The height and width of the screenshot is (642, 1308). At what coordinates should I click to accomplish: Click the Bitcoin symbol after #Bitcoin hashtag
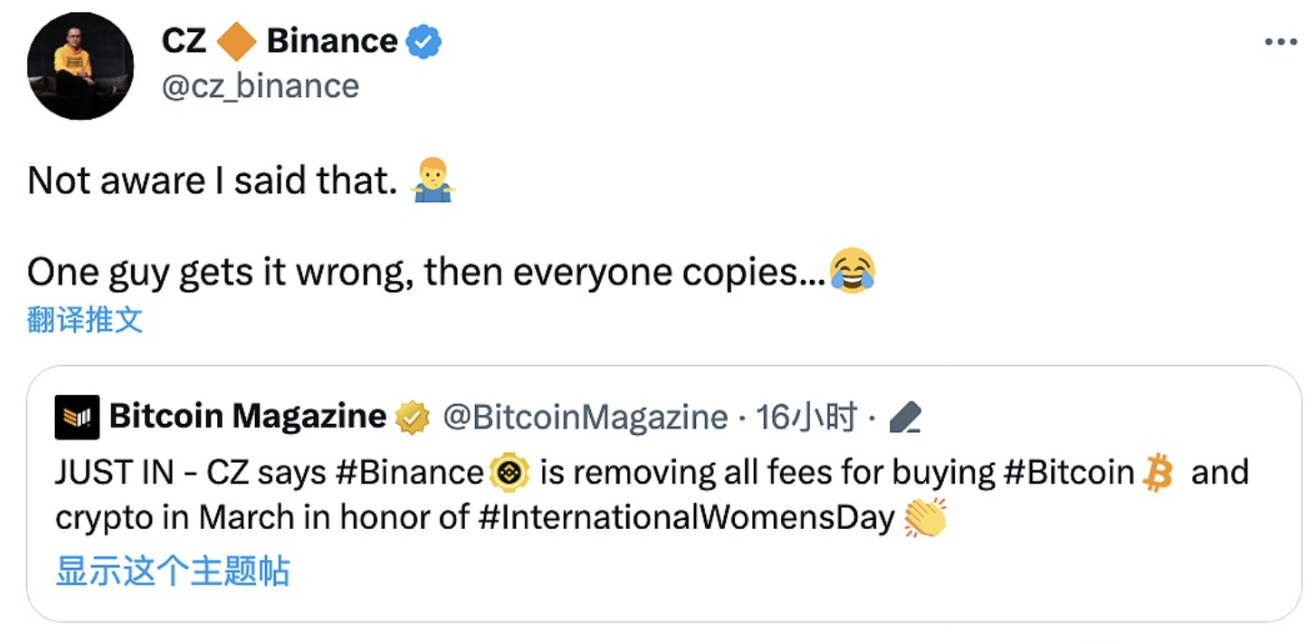tap(1156, 471)
